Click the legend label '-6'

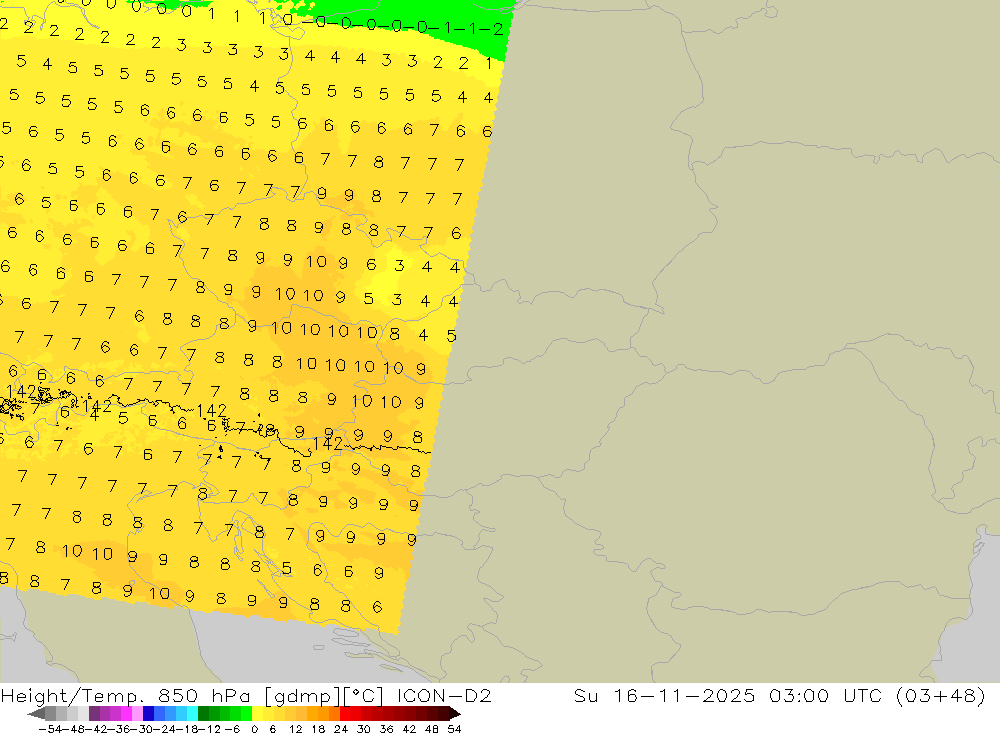[232, 729]
